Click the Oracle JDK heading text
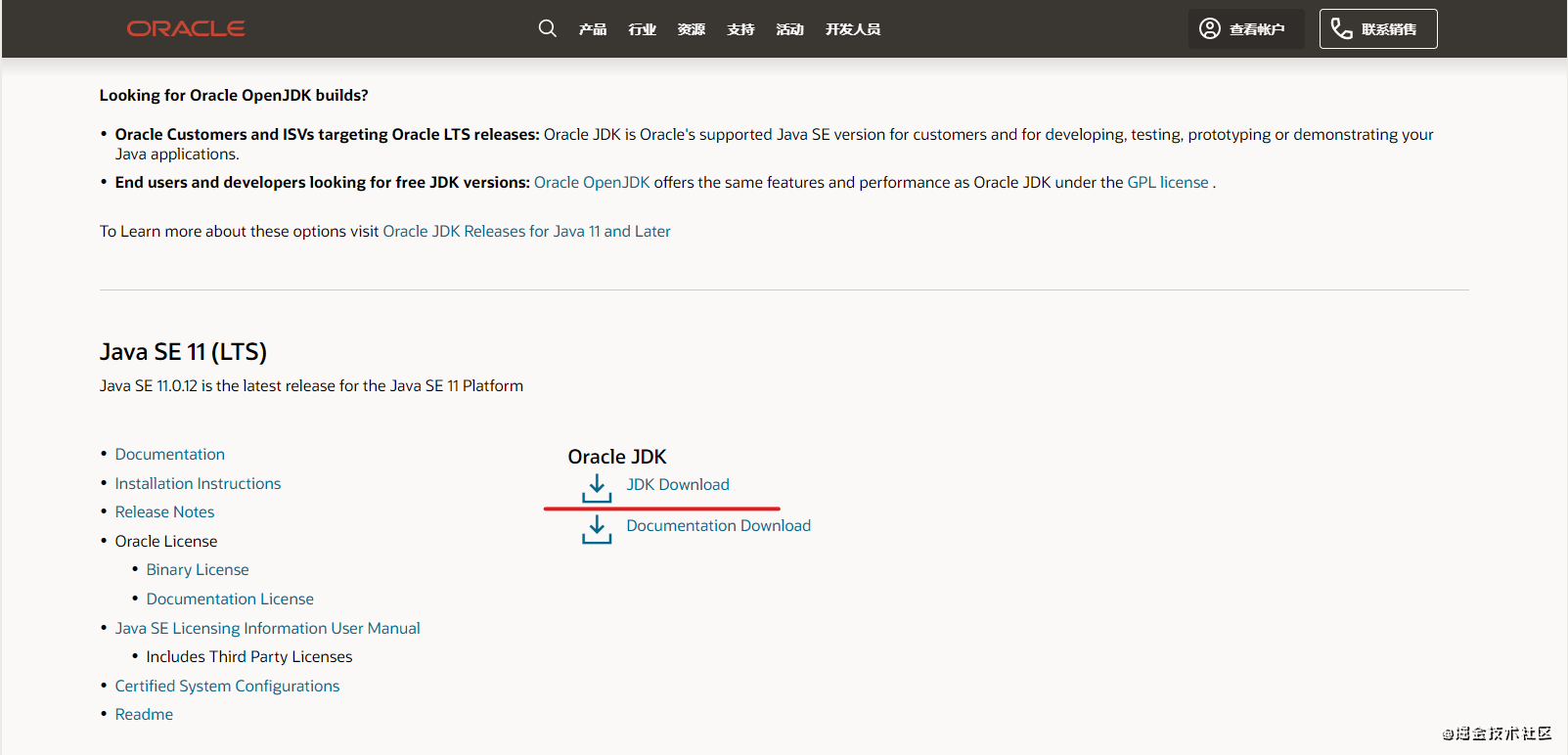This screenshot has width=1568, height=755. pyautogui.click(x=617, y=457)
